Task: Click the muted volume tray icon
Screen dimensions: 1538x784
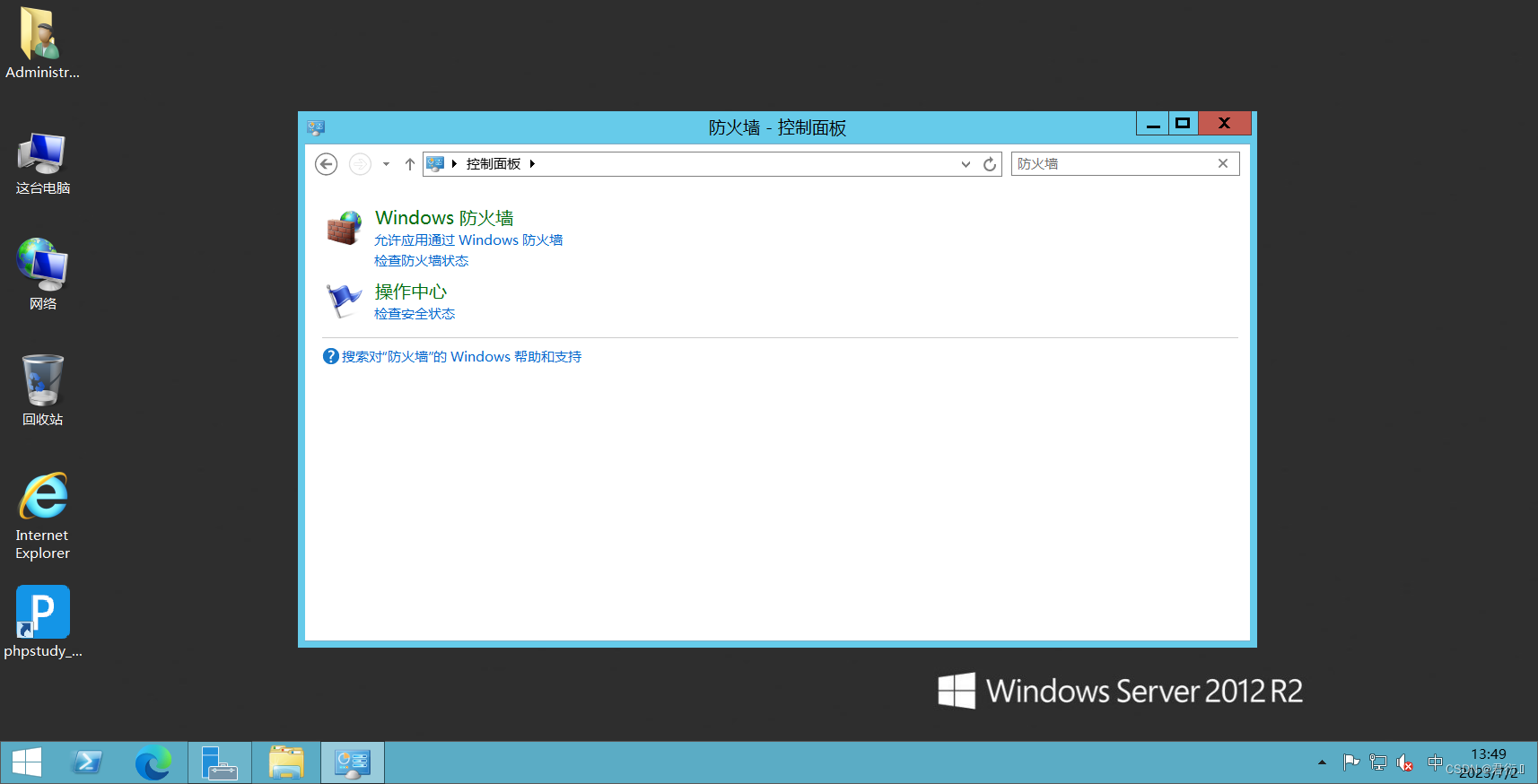Action: pyautogui.click(x=1405, y=763)
